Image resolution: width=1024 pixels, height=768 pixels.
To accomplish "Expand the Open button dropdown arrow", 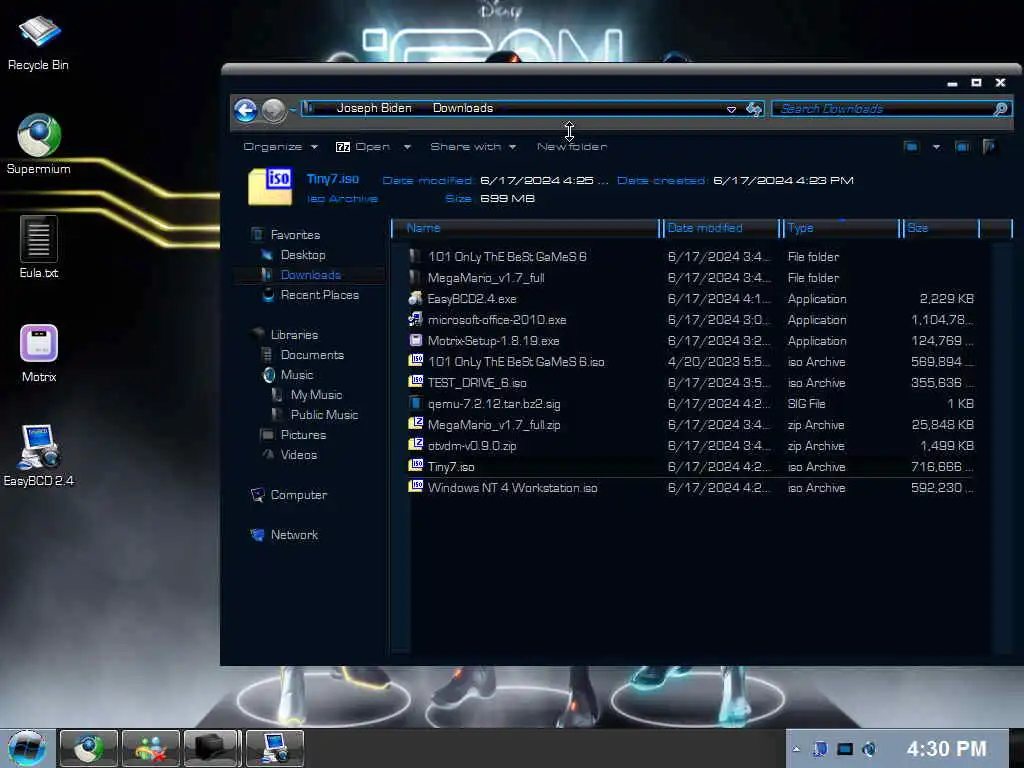I will (407, 147).
